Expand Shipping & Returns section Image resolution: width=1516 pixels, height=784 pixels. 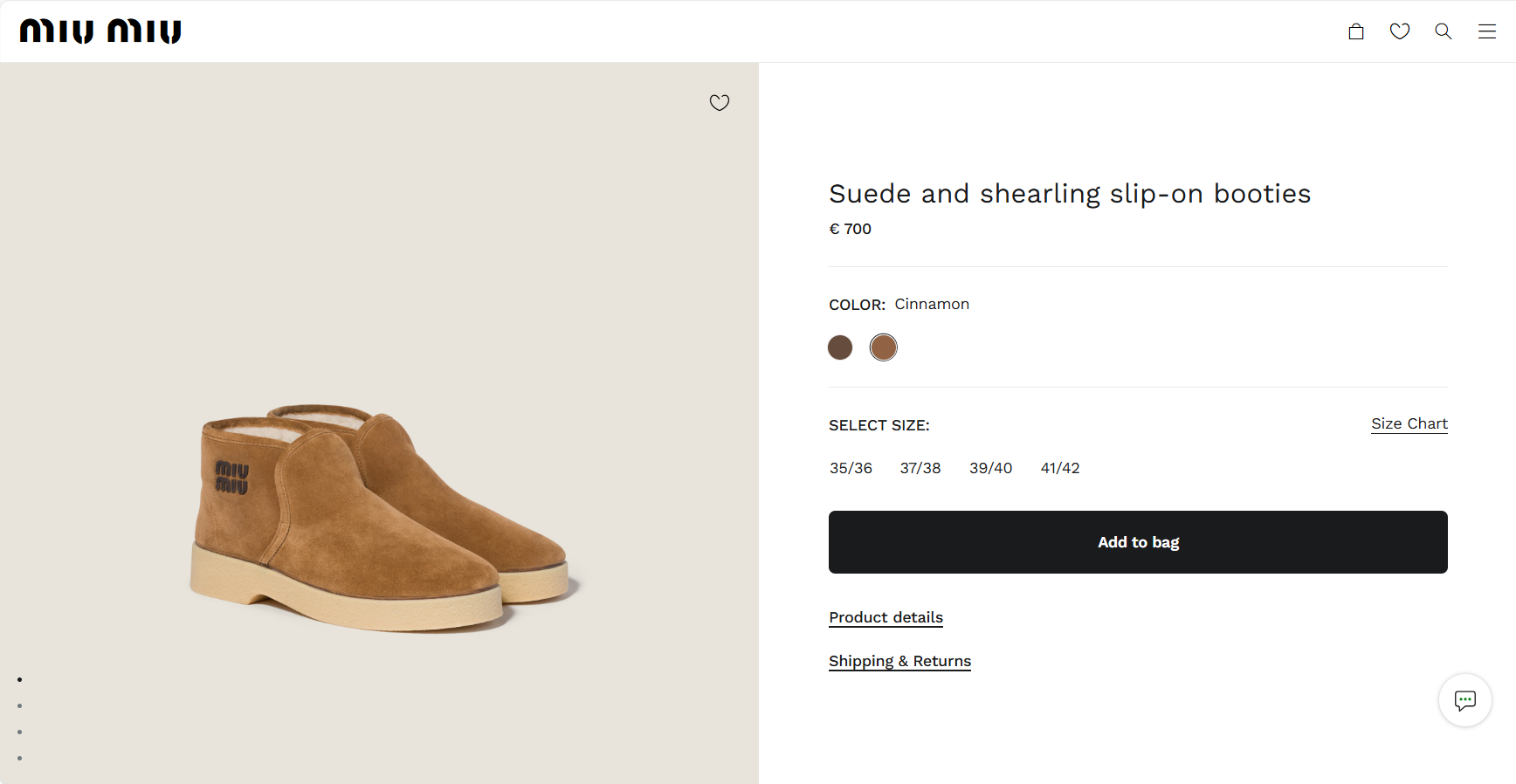[899, 661]
